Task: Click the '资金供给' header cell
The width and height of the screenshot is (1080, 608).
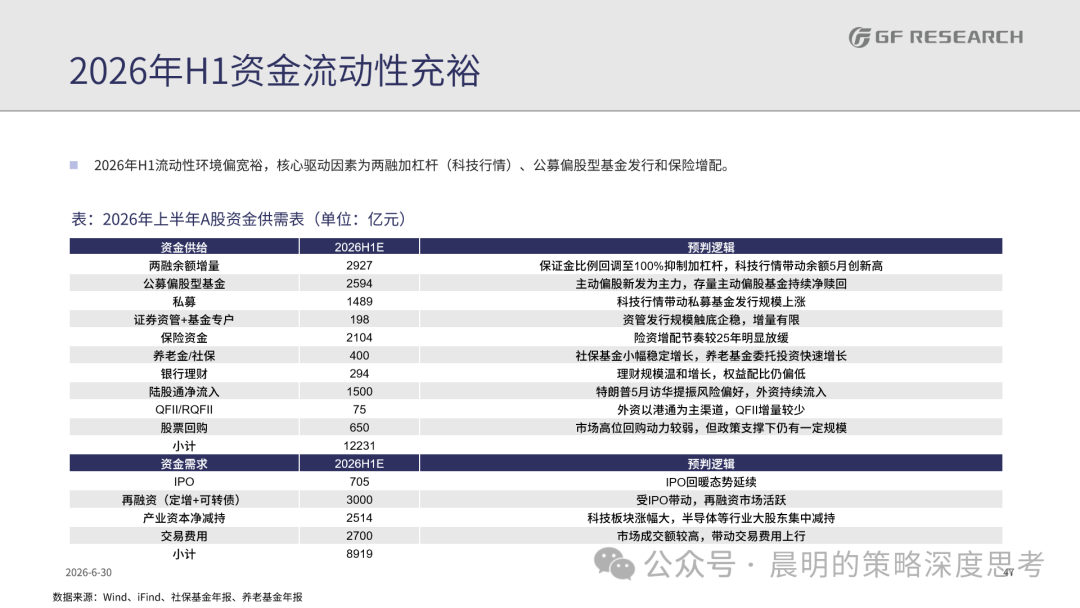Action: (184, 247)
